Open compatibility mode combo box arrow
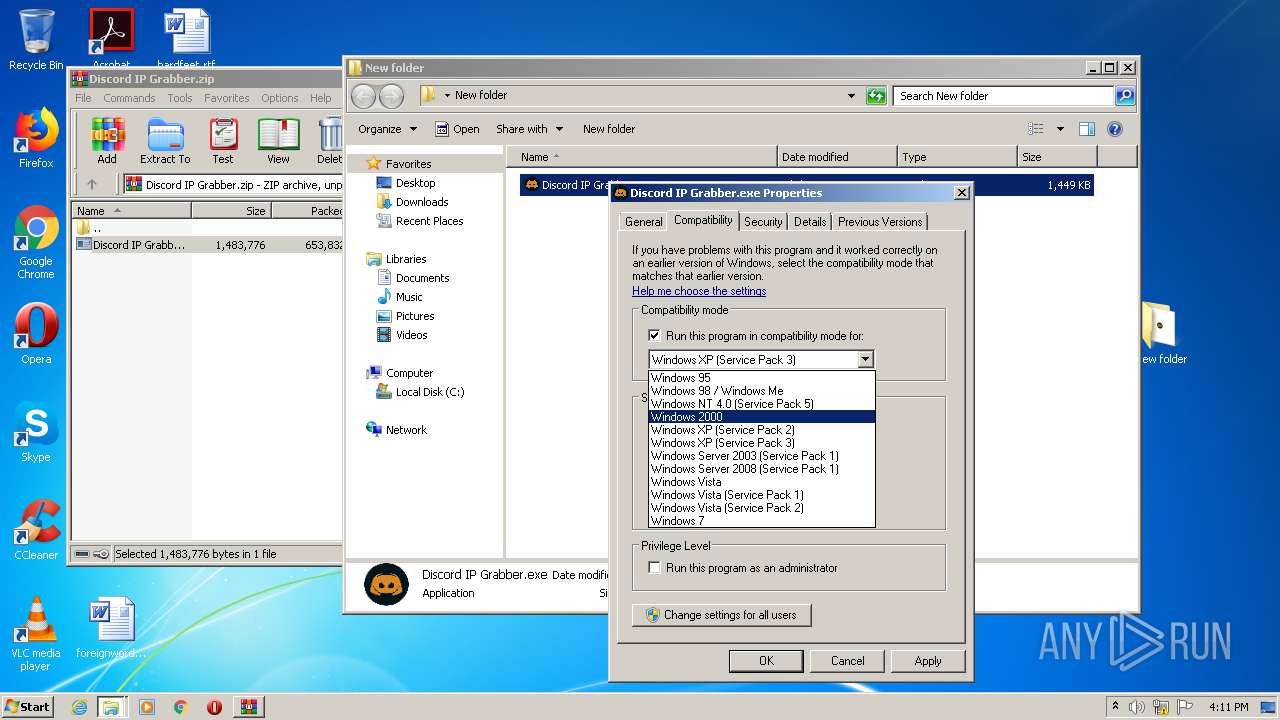Screen dimensions: 1280x720 point(866,360)
